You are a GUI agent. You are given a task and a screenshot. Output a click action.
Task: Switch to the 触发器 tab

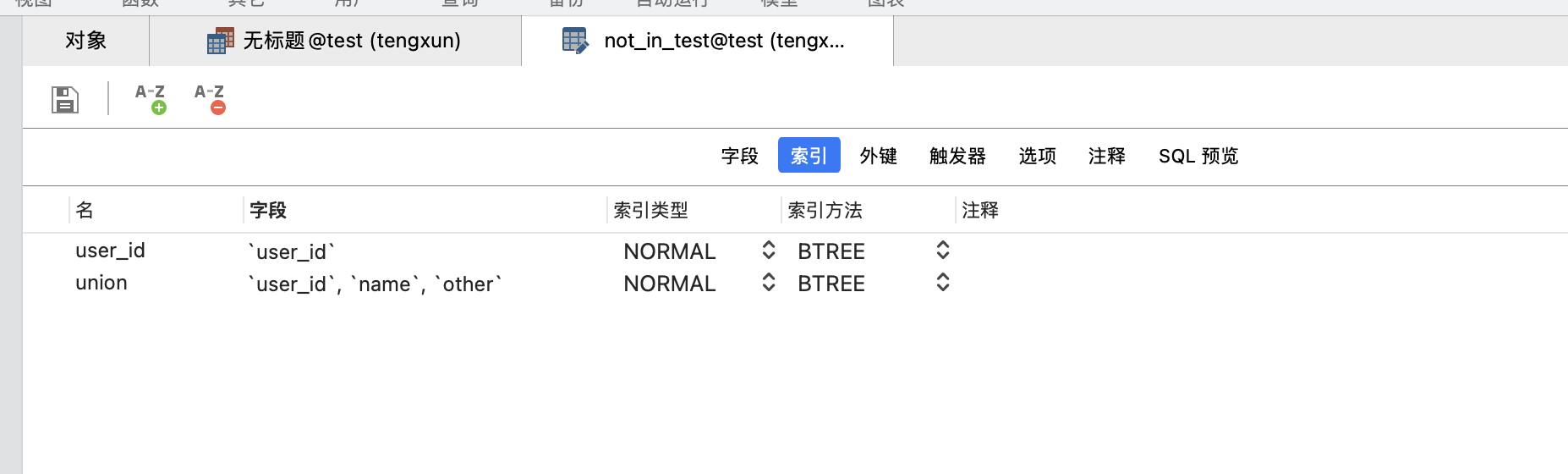pyautogui.click(x=957, y=156)
